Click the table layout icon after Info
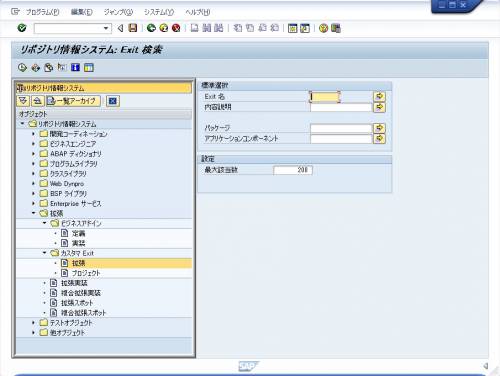This screenshot has height=376, width=500. click(x=89, y=68)
